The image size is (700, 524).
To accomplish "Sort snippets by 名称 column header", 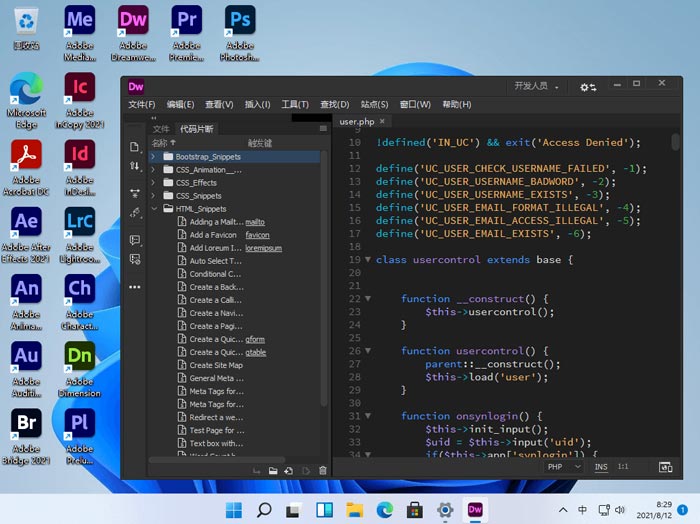I will [x=163, y=143].
